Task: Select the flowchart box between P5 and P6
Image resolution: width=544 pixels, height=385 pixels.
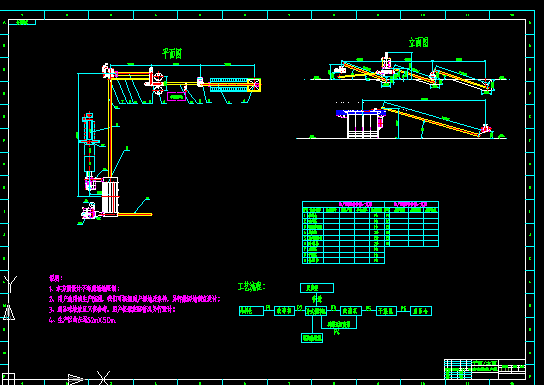Action: [386, 311]
